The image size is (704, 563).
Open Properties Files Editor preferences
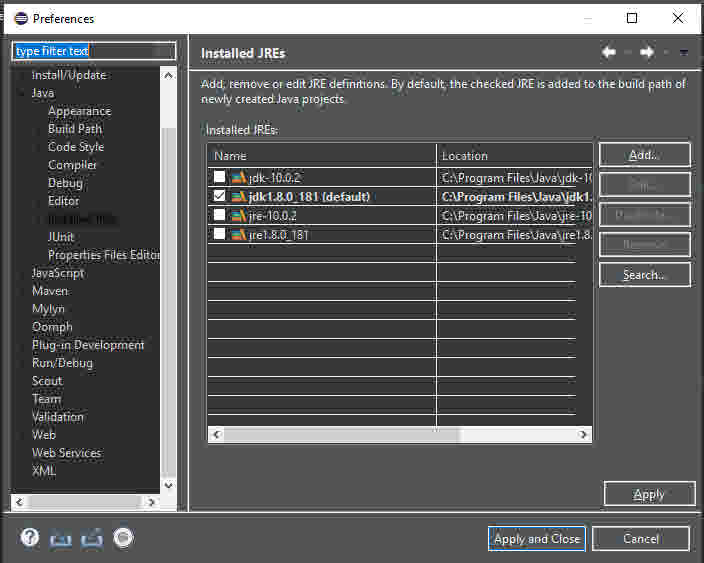[x=104, y=255]
